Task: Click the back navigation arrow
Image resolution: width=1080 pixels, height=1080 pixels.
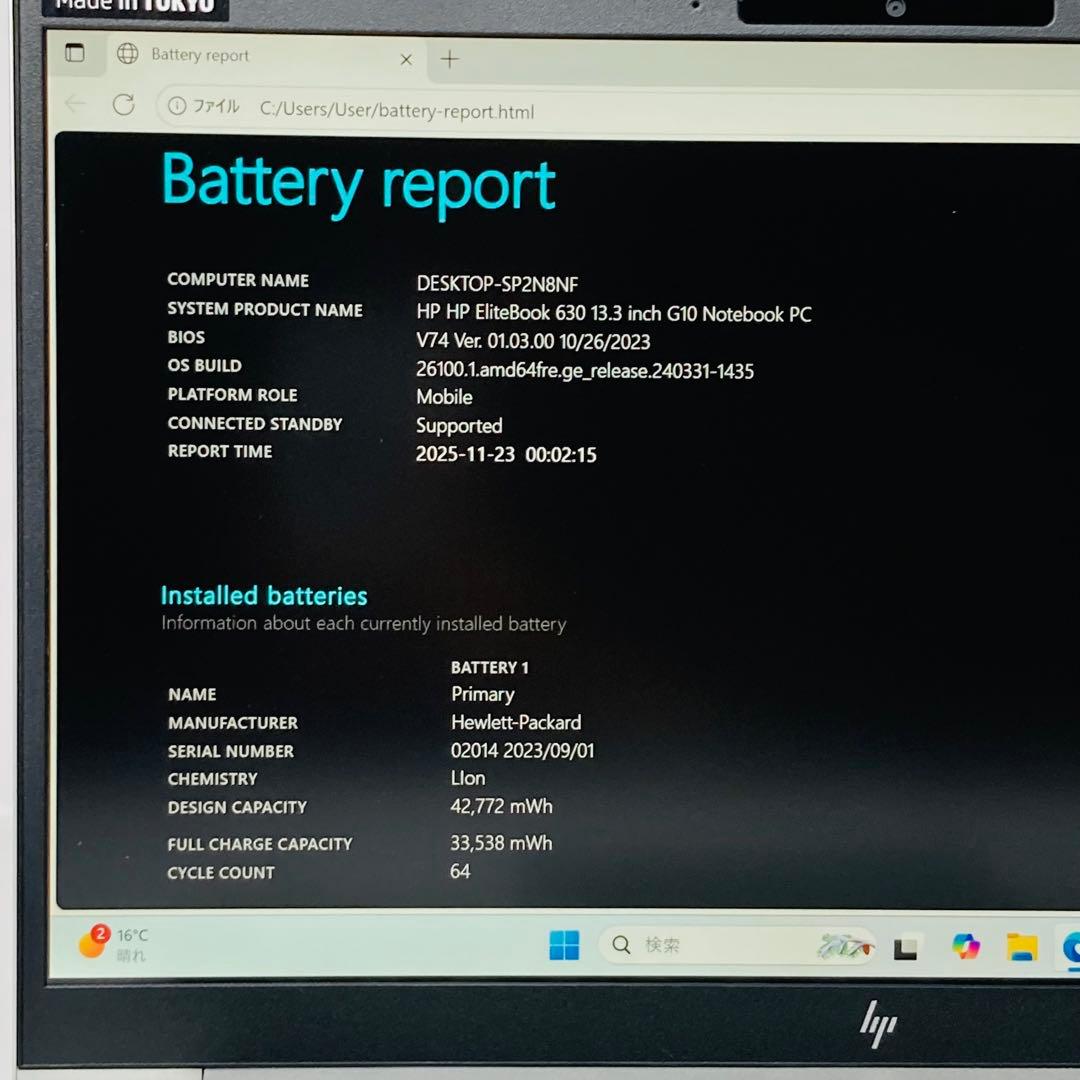Action: (75, 104)
